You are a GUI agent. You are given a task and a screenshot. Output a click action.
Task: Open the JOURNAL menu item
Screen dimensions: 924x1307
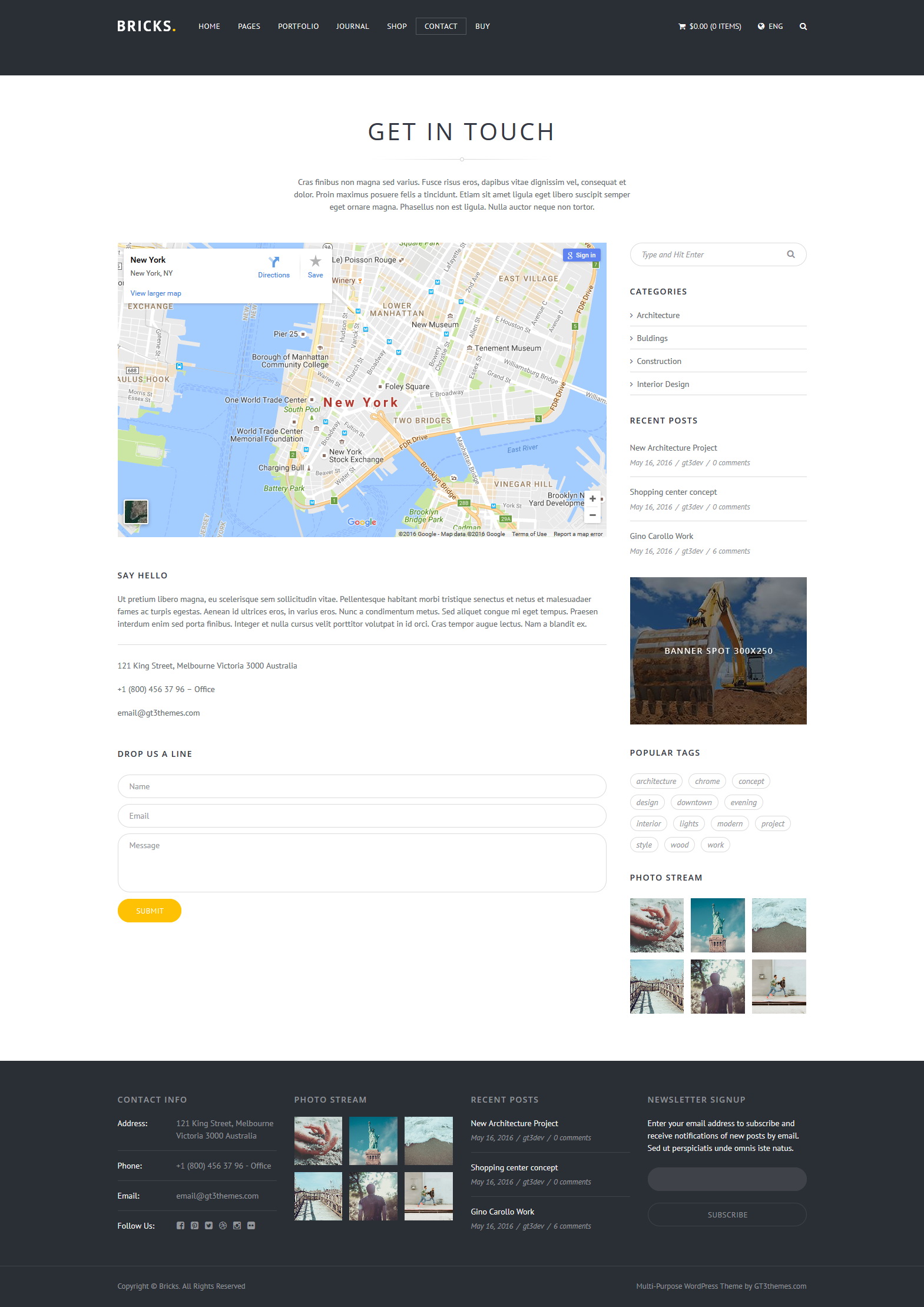[x=352, y=27]
